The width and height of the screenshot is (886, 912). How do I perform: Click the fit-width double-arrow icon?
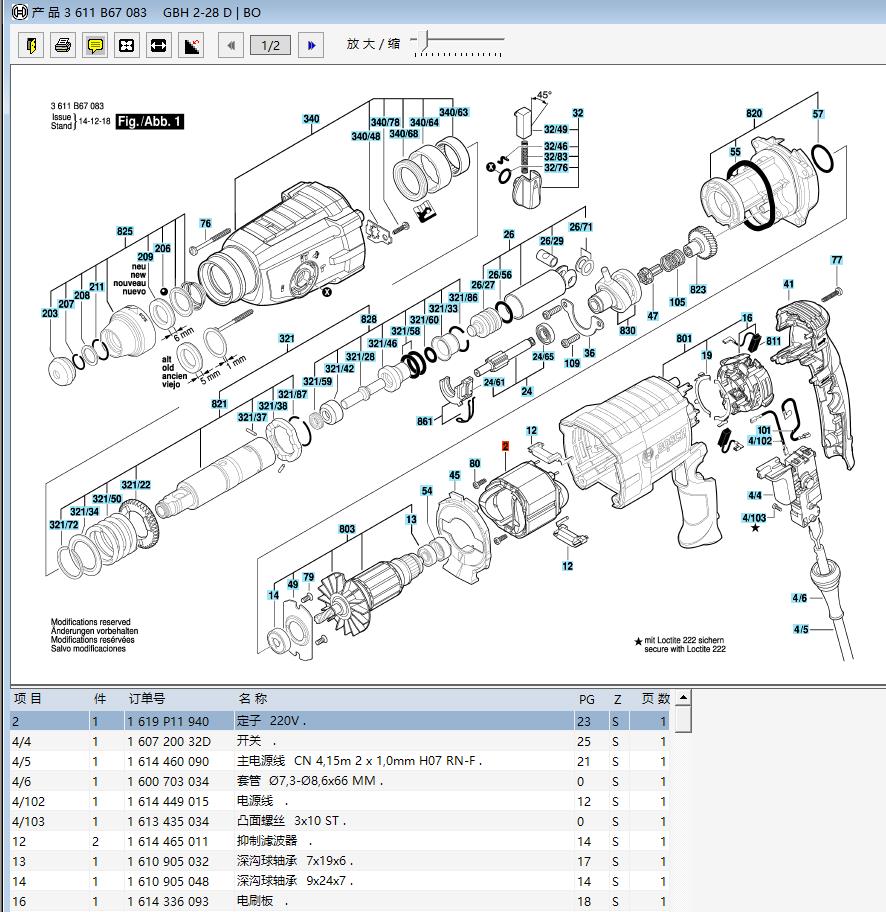pyautogui.click(x=158, y=45)
